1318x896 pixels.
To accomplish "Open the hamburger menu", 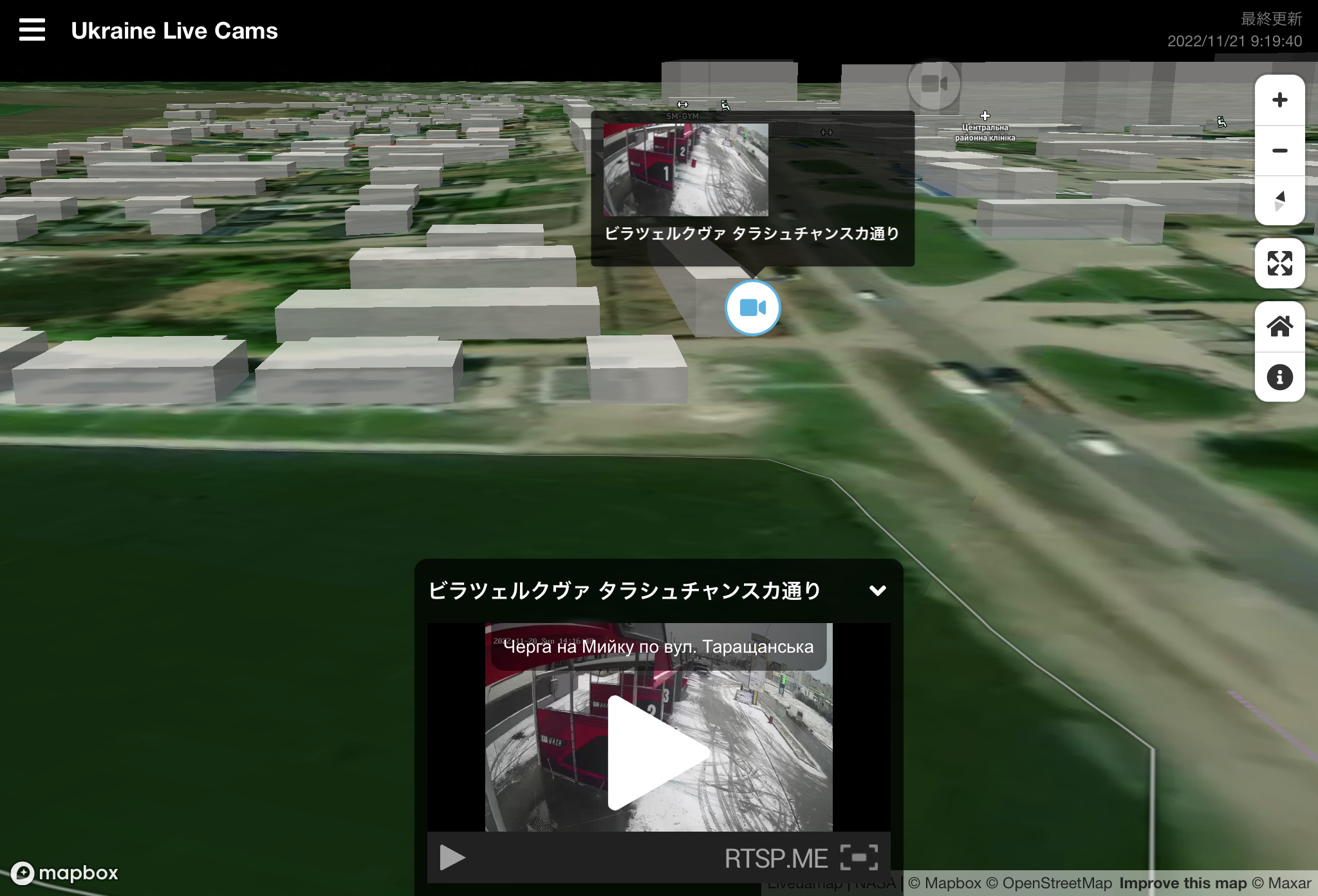I will 32,30.
